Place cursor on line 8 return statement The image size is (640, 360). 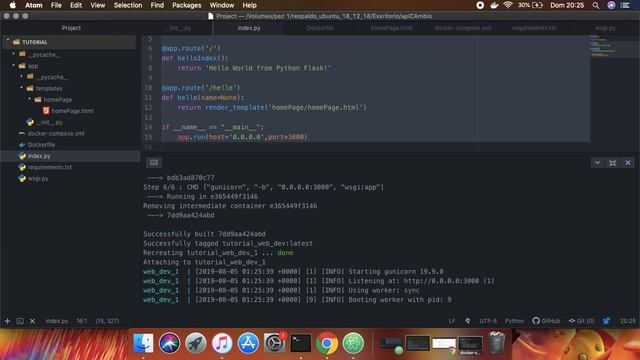(x=254, y=68)
